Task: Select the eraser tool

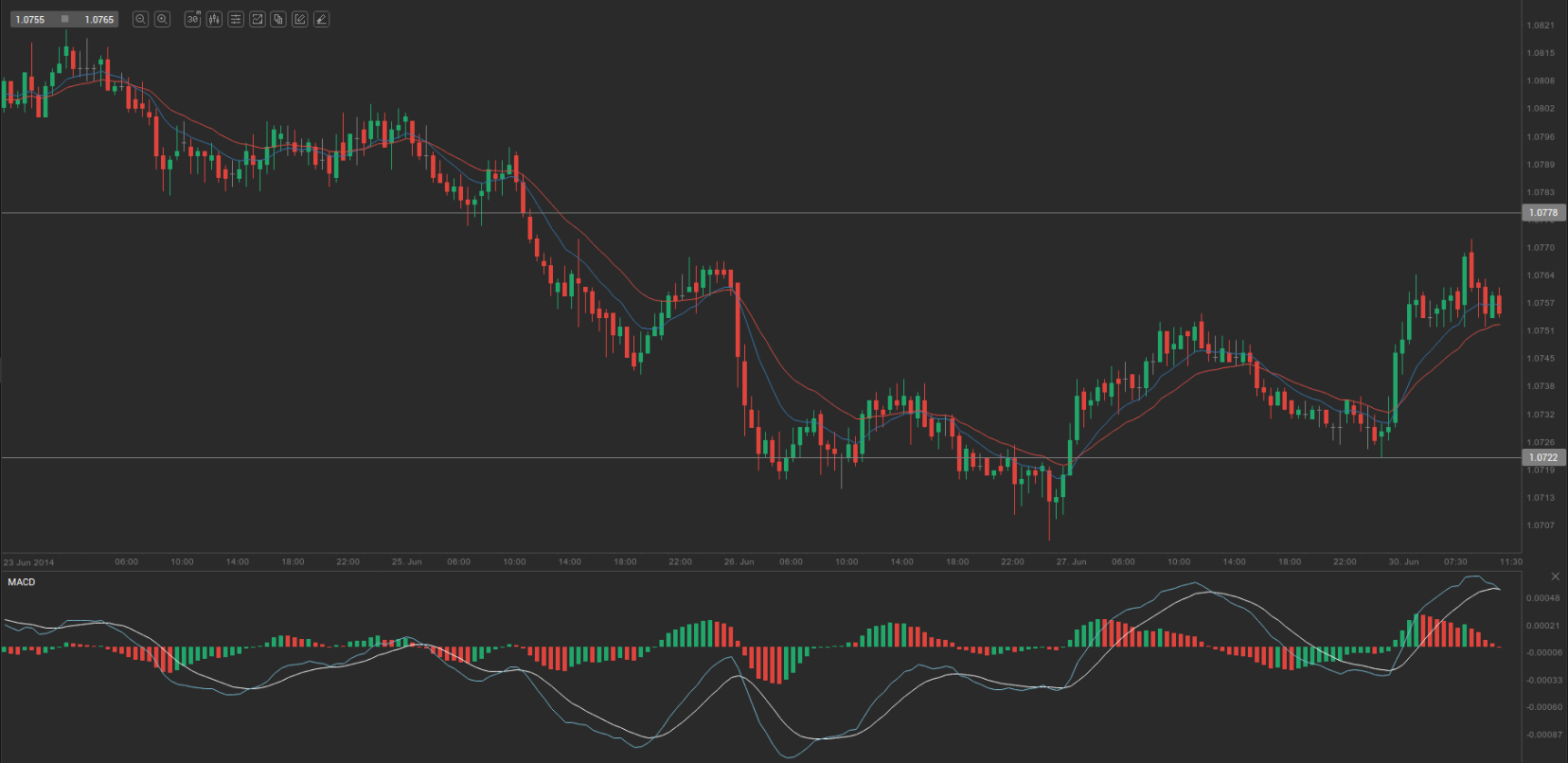Action: pos(322,19)
